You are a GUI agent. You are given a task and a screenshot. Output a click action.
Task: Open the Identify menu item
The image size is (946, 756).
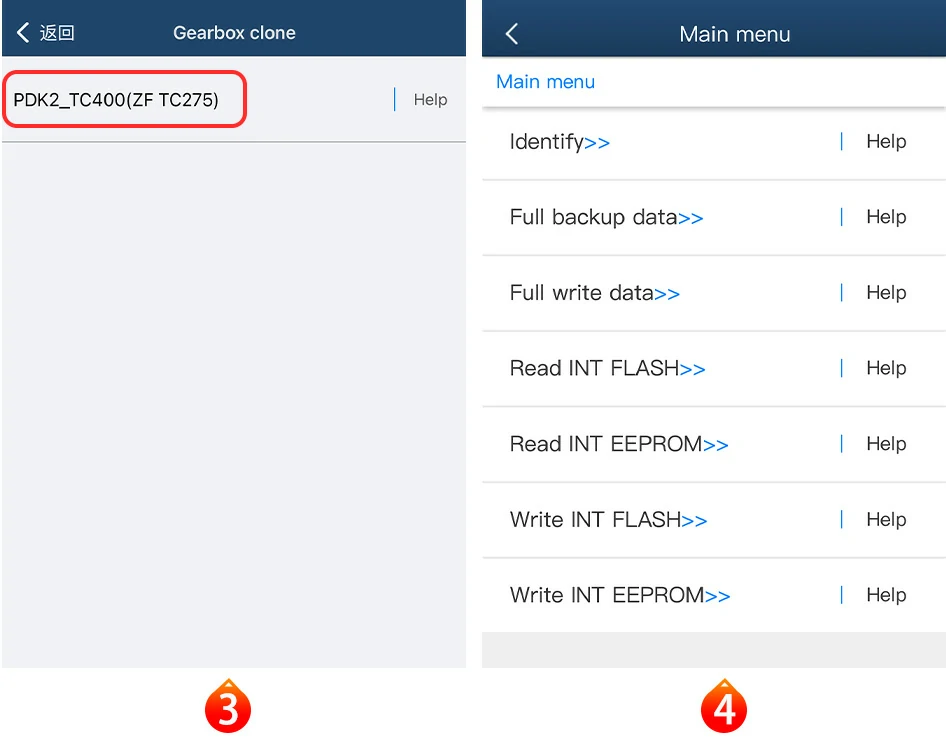(x=559, y=142)
